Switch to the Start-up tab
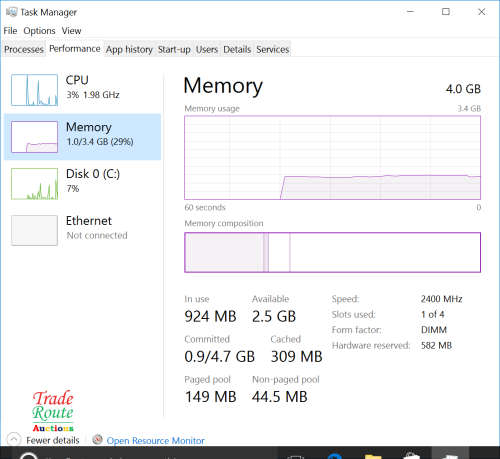 pos(174,49)
